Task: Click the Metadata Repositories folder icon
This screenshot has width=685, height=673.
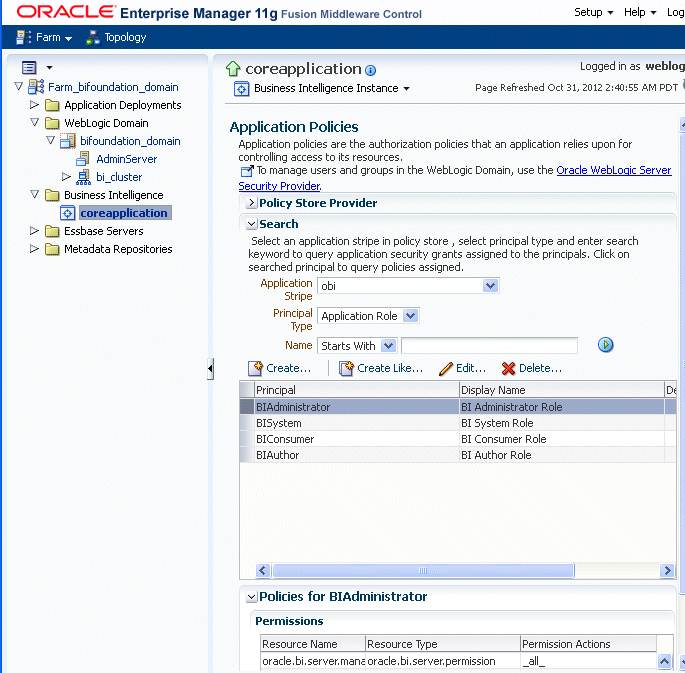Action: tap(52, 249)
